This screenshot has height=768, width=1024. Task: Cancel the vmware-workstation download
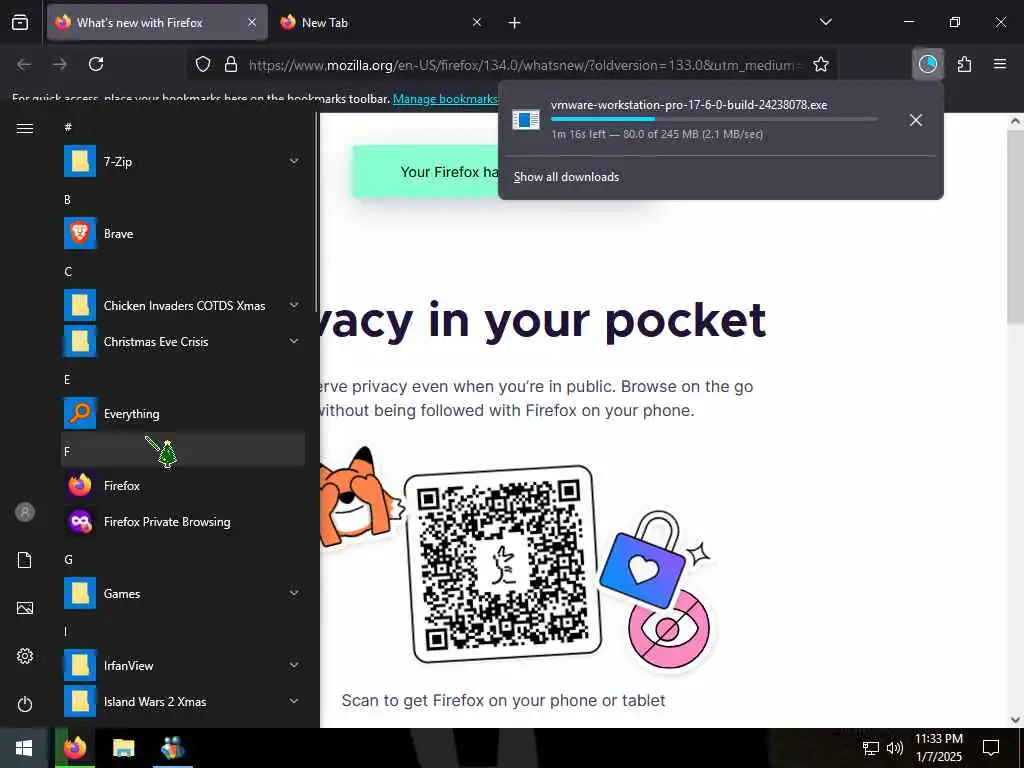click(x=916, y=120)
